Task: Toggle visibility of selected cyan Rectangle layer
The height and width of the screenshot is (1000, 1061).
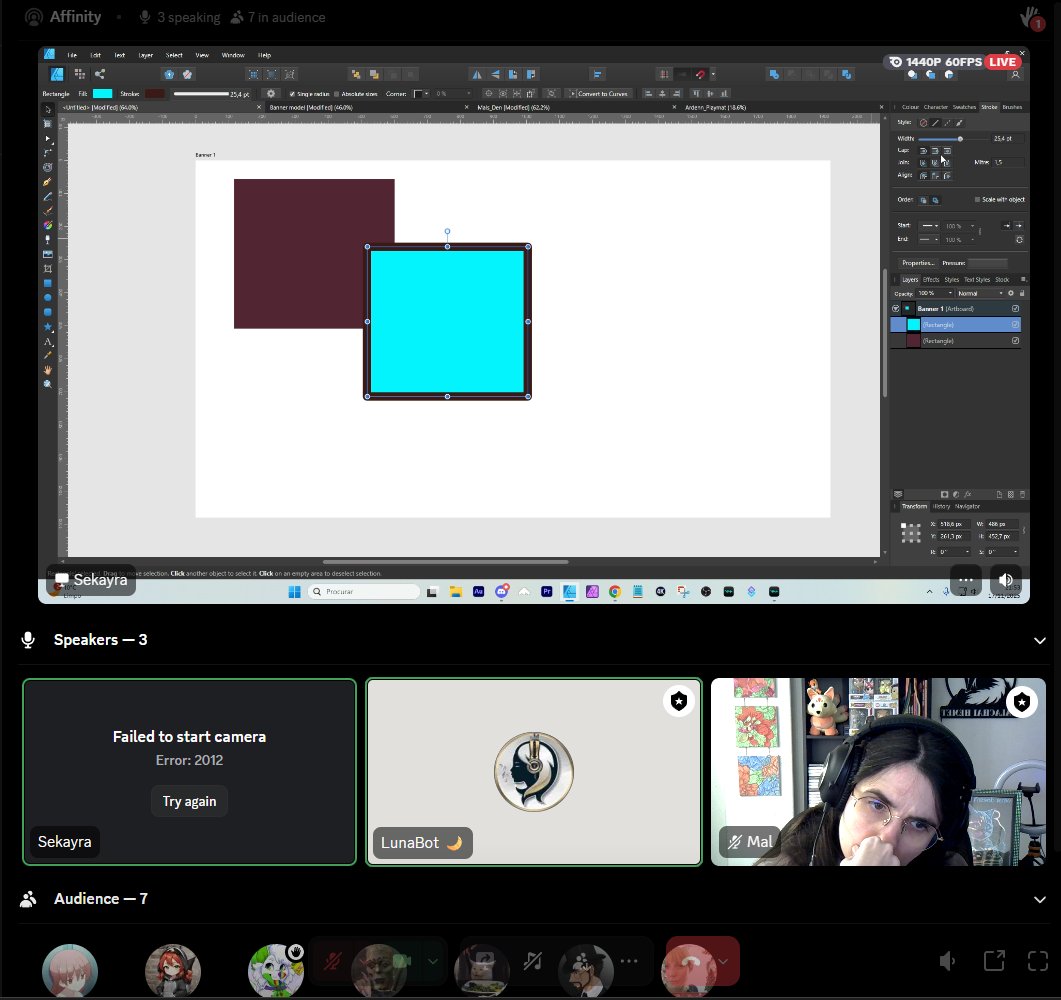Action: 1015,325
